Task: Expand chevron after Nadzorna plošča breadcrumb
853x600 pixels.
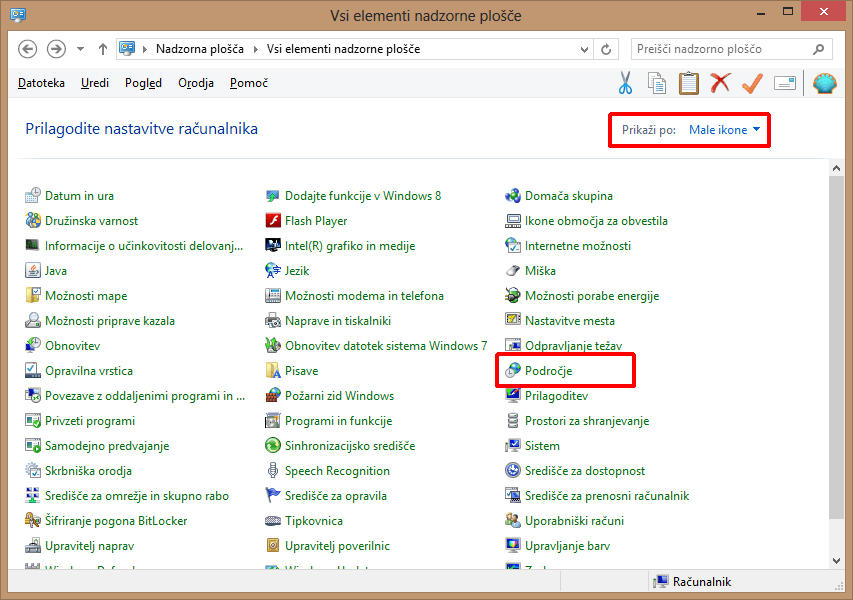Action: coord(257,49)
